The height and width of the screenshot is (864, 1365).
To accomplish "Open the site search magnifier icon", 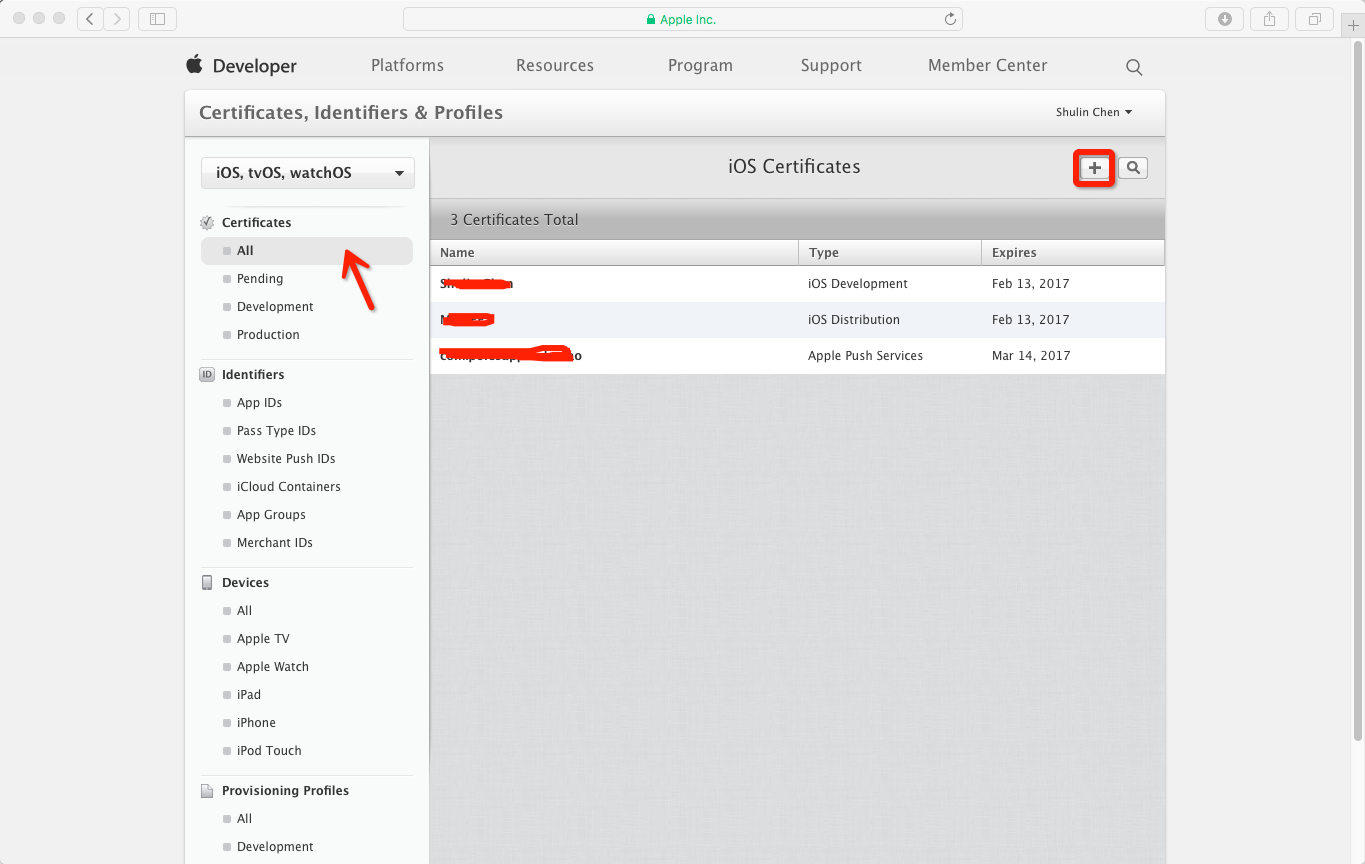I will click(1134, 67).
